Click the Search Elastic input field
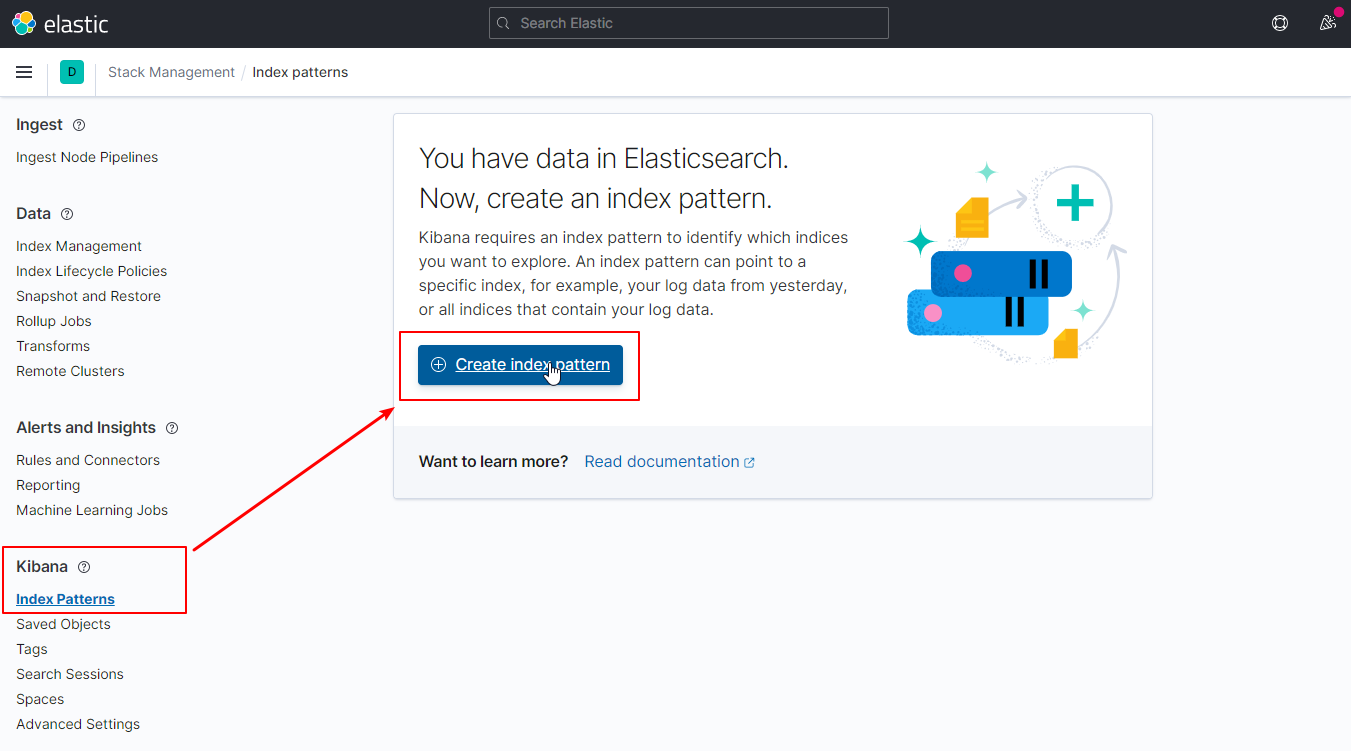This screenshot has width=1351, height=751. point(688,23)
